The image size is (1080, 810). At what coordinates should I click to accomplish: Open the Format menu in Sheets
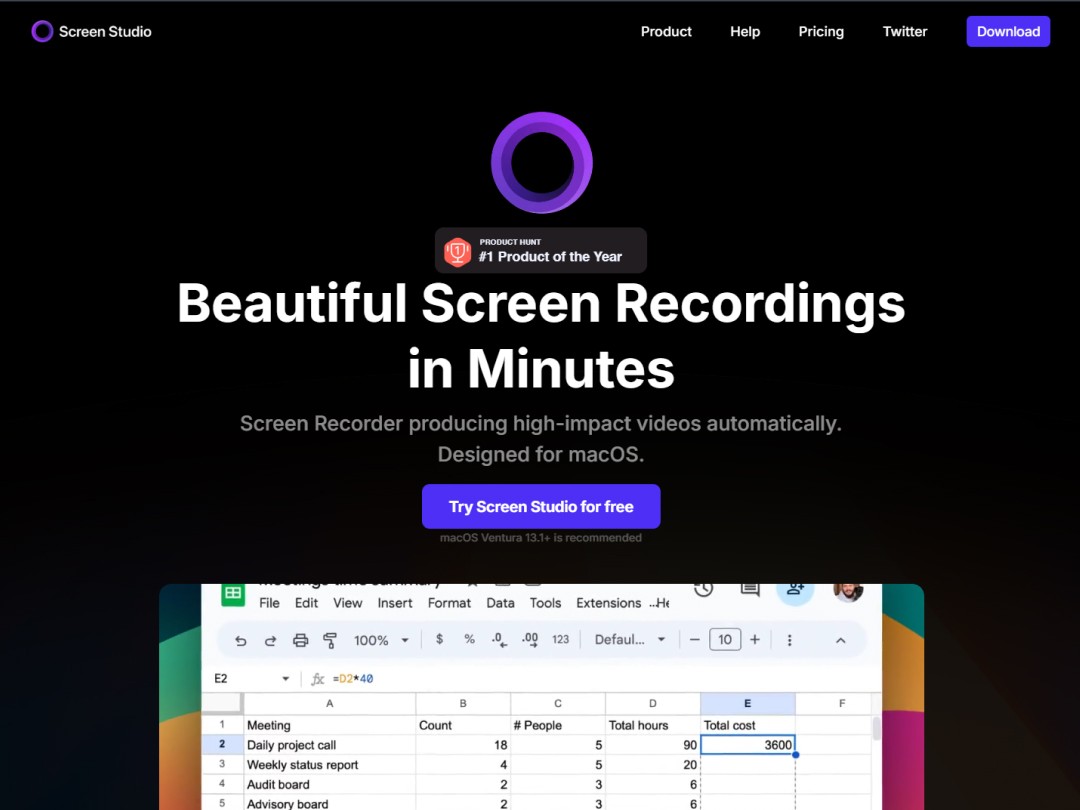449,603
